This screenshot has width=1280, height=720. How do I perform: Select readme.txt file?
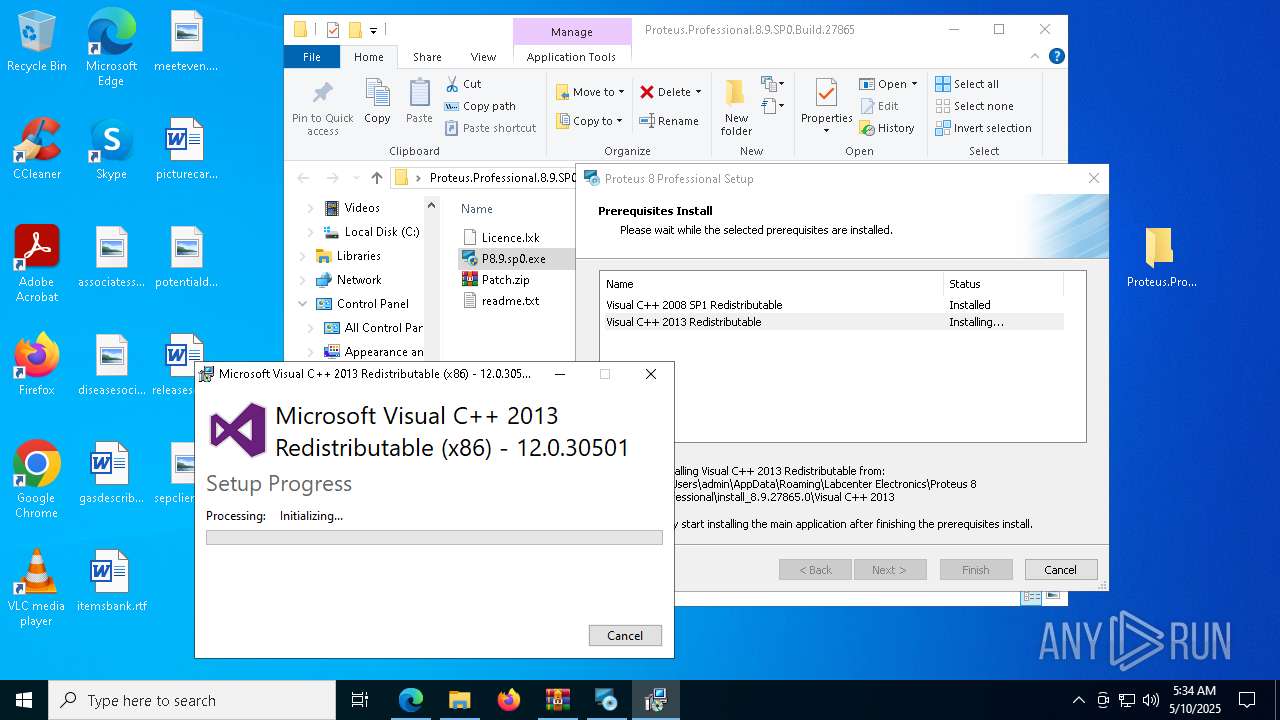[x=500, y=301]
